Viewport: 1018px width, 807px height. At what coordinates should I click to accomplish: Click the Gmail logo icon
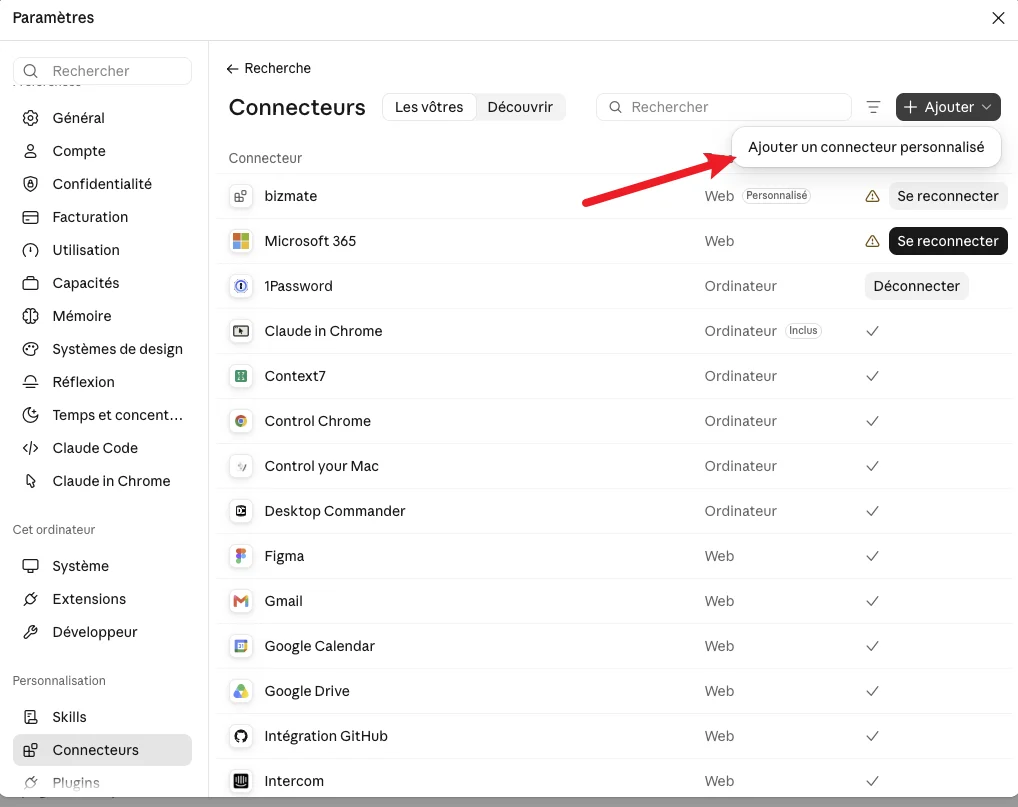coord(241,601)
